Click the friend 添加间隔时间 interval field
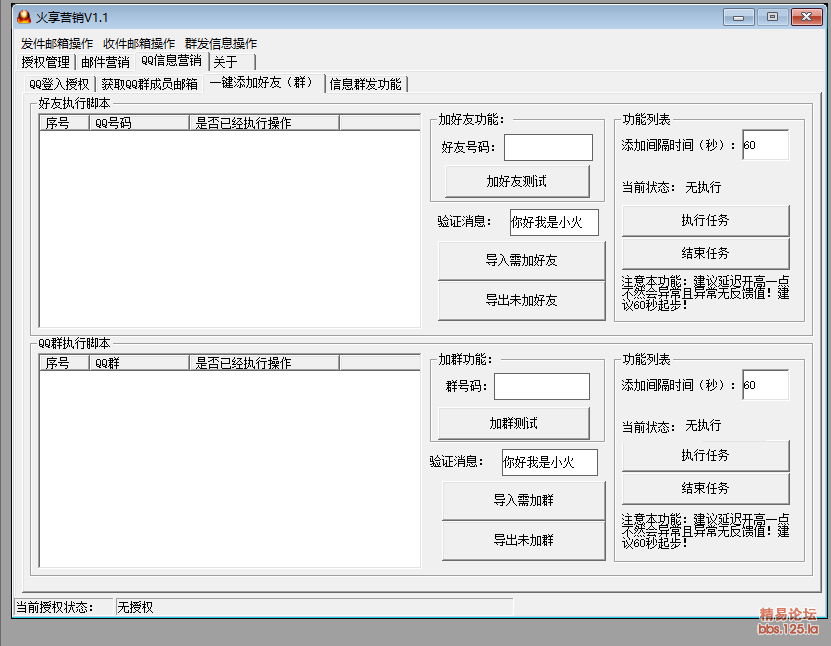831x646 pixels. [765, 145]
